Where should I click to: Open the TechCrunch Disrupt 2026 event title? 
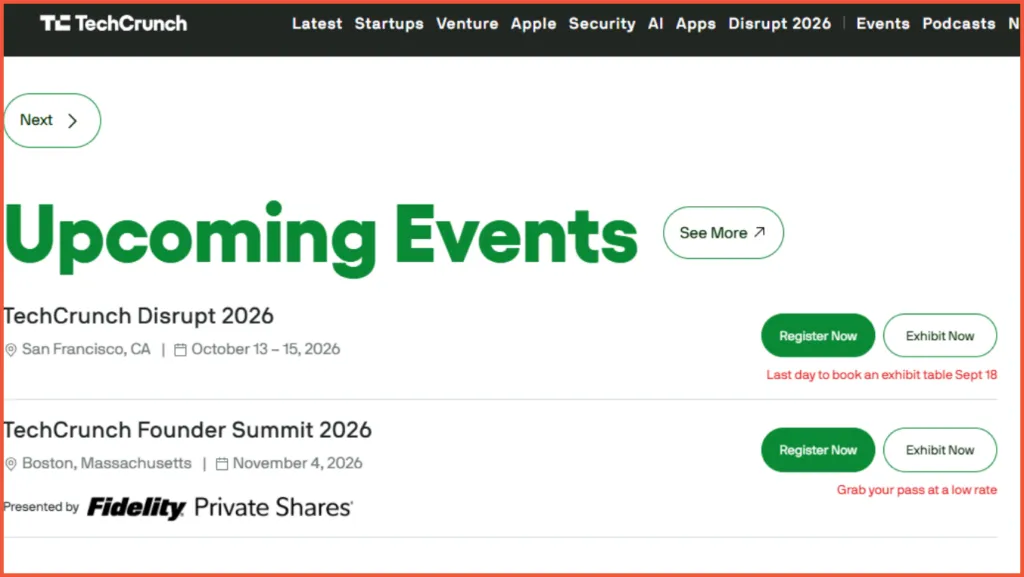point(138,316)
